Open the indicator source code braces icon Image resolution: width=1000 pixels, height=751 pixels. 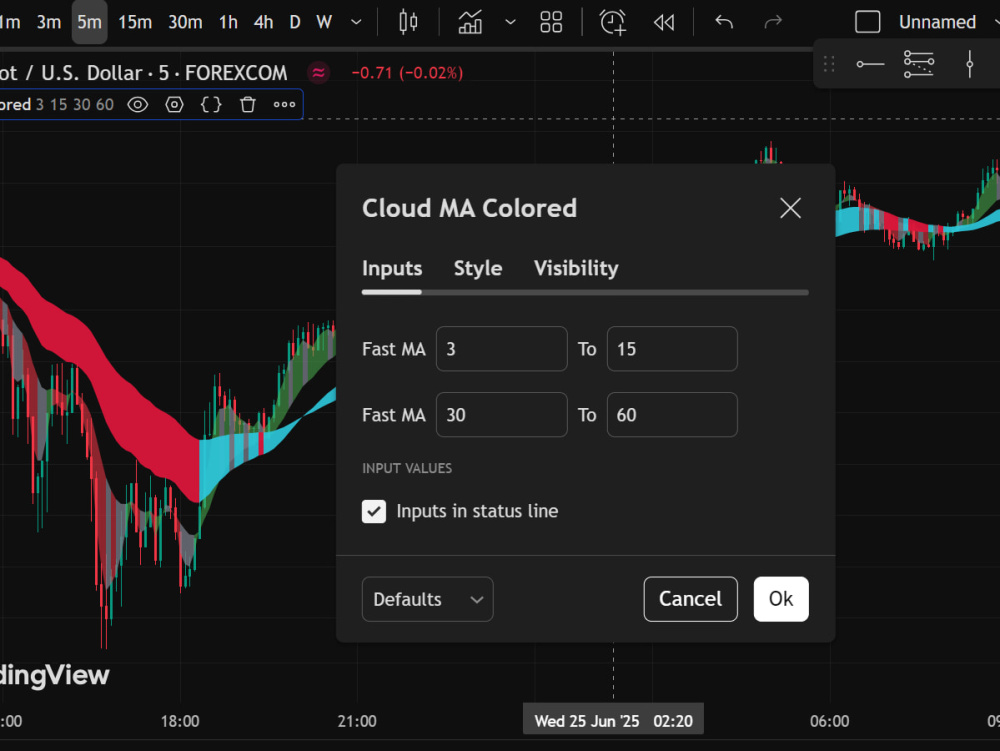pos(211,105)
